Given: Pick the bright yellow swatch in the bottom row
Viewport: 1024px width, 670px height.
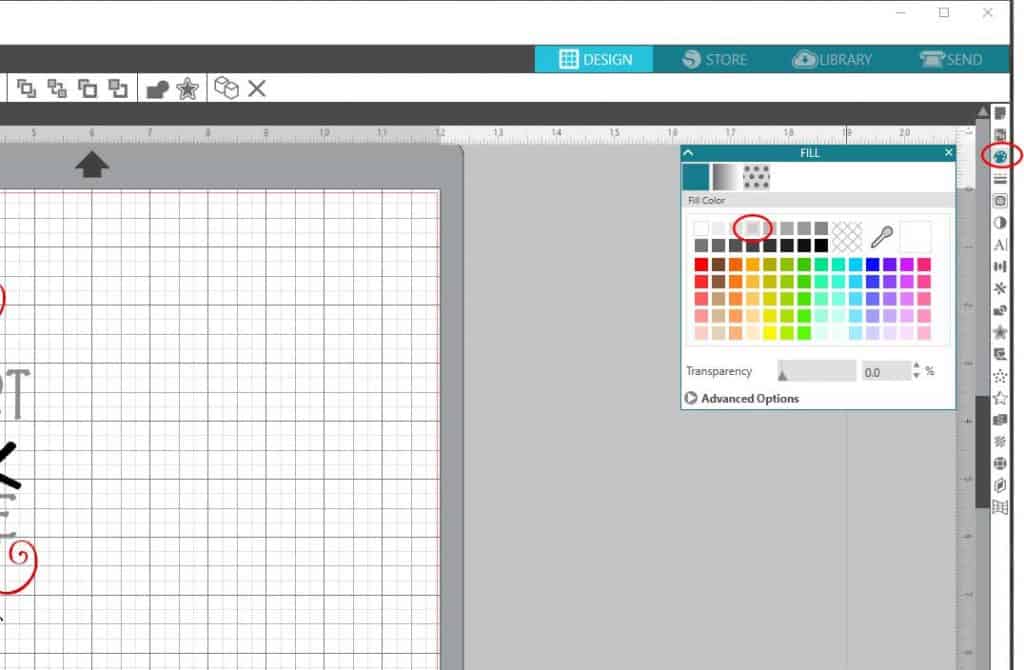Looking at the screenshot, I should [770, 333].
